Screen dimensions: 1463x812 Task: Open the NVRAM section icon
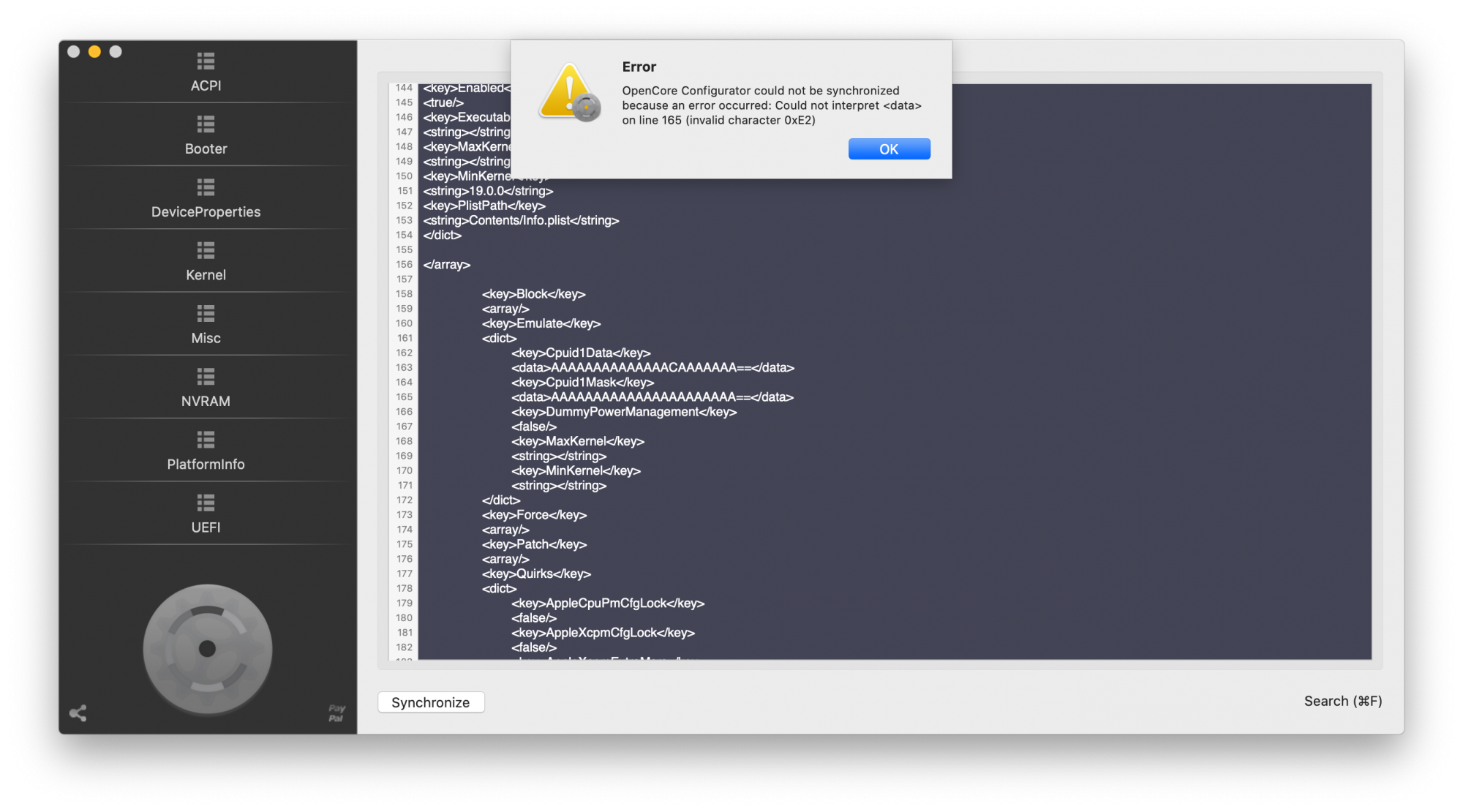(x=206, y=377)
